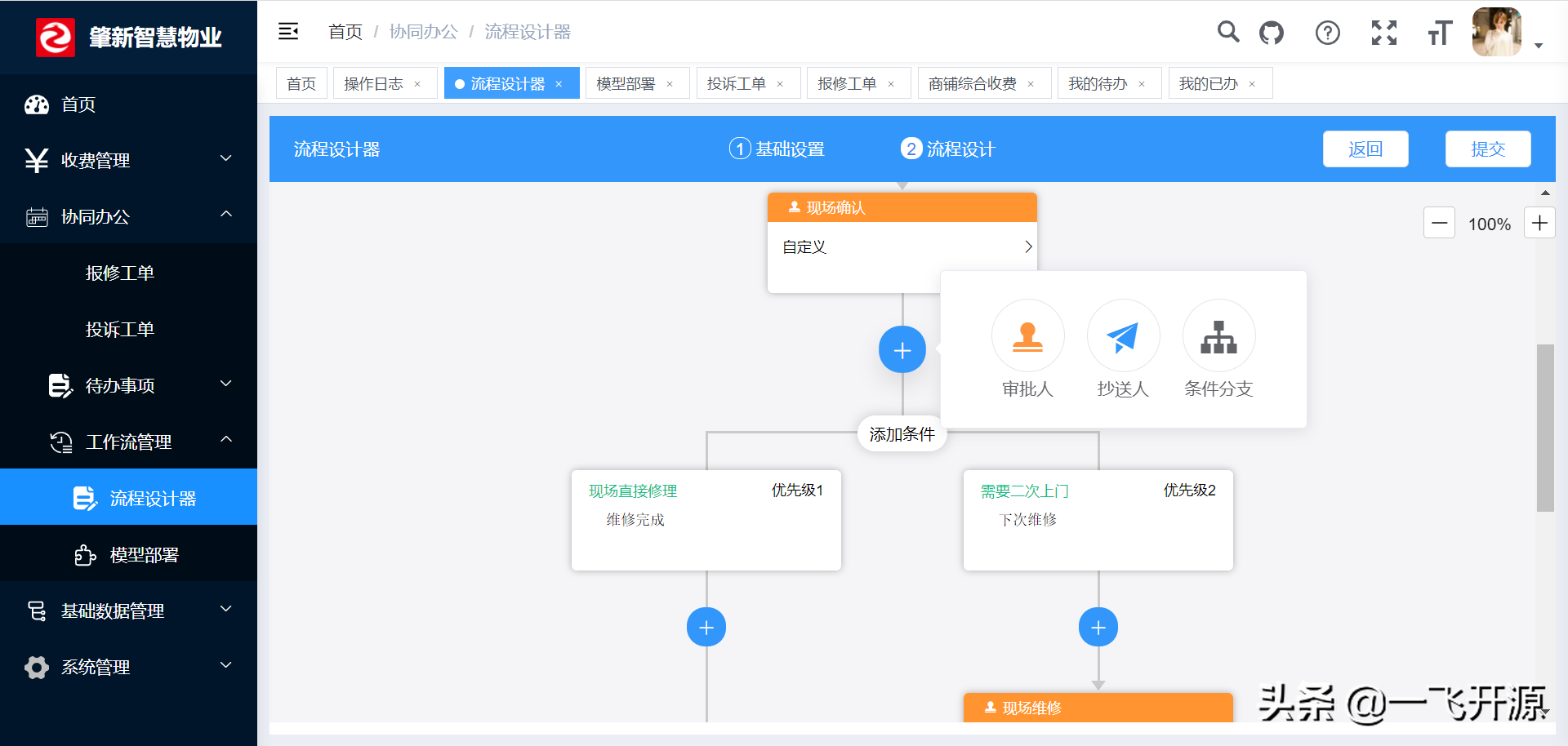
Task: Open the avatar dropdown arrow
Action: click(1539, 46)
